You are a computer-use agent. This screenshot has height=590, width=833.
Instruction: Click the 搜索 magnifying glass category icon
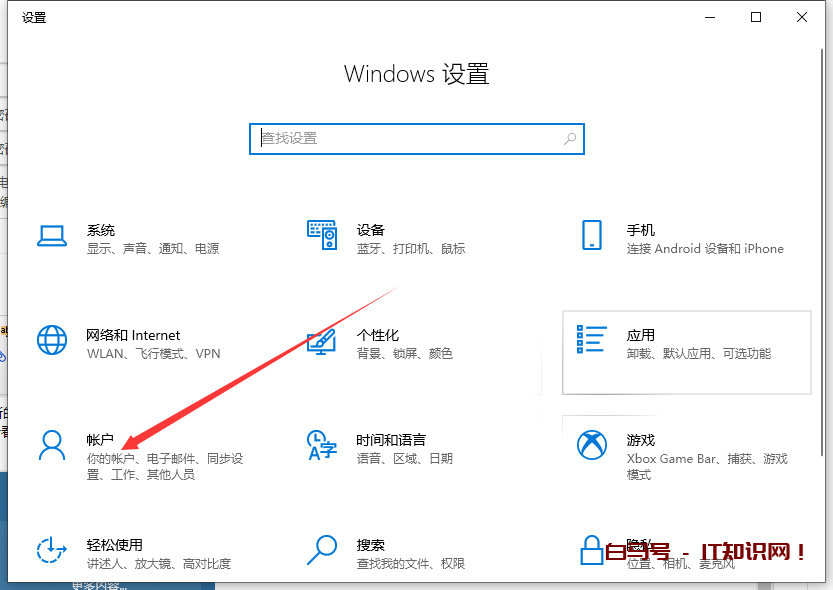321,550
